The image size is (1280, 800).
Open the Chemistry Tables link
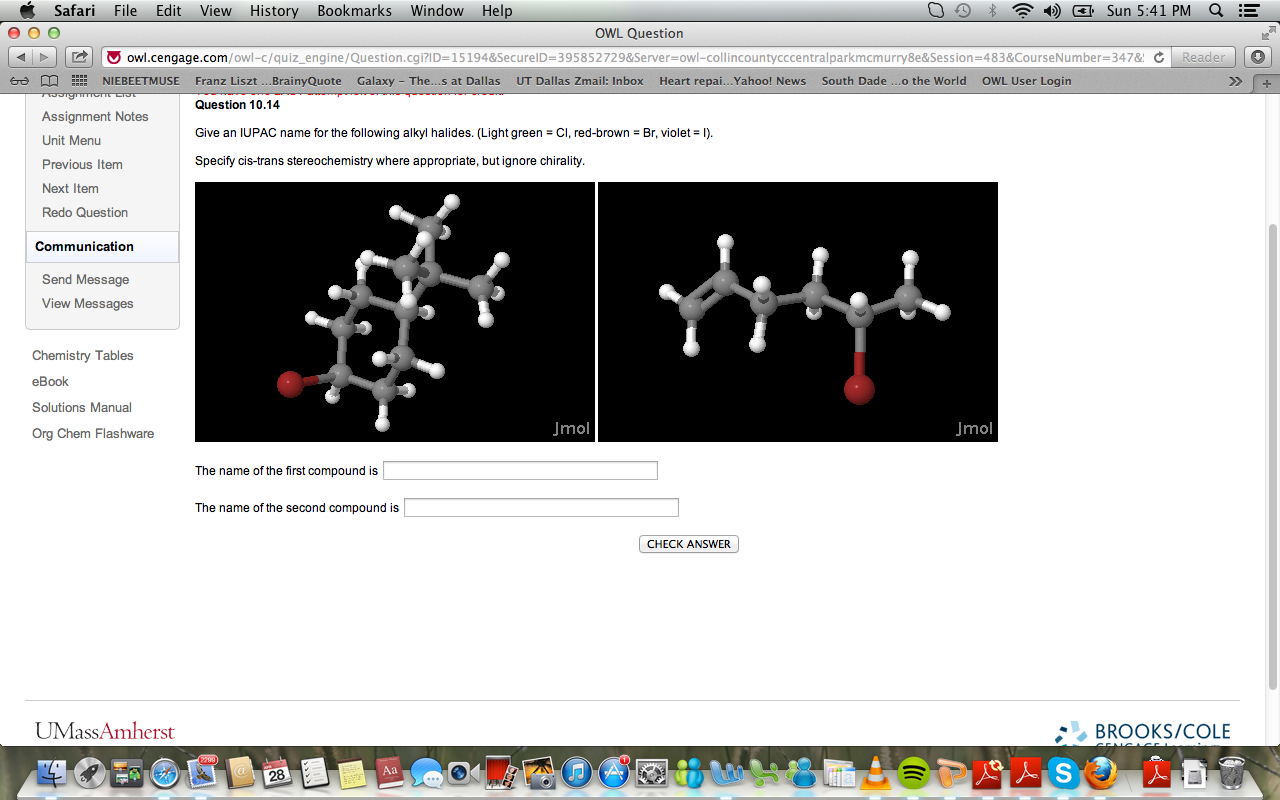(x=82, y=355)
